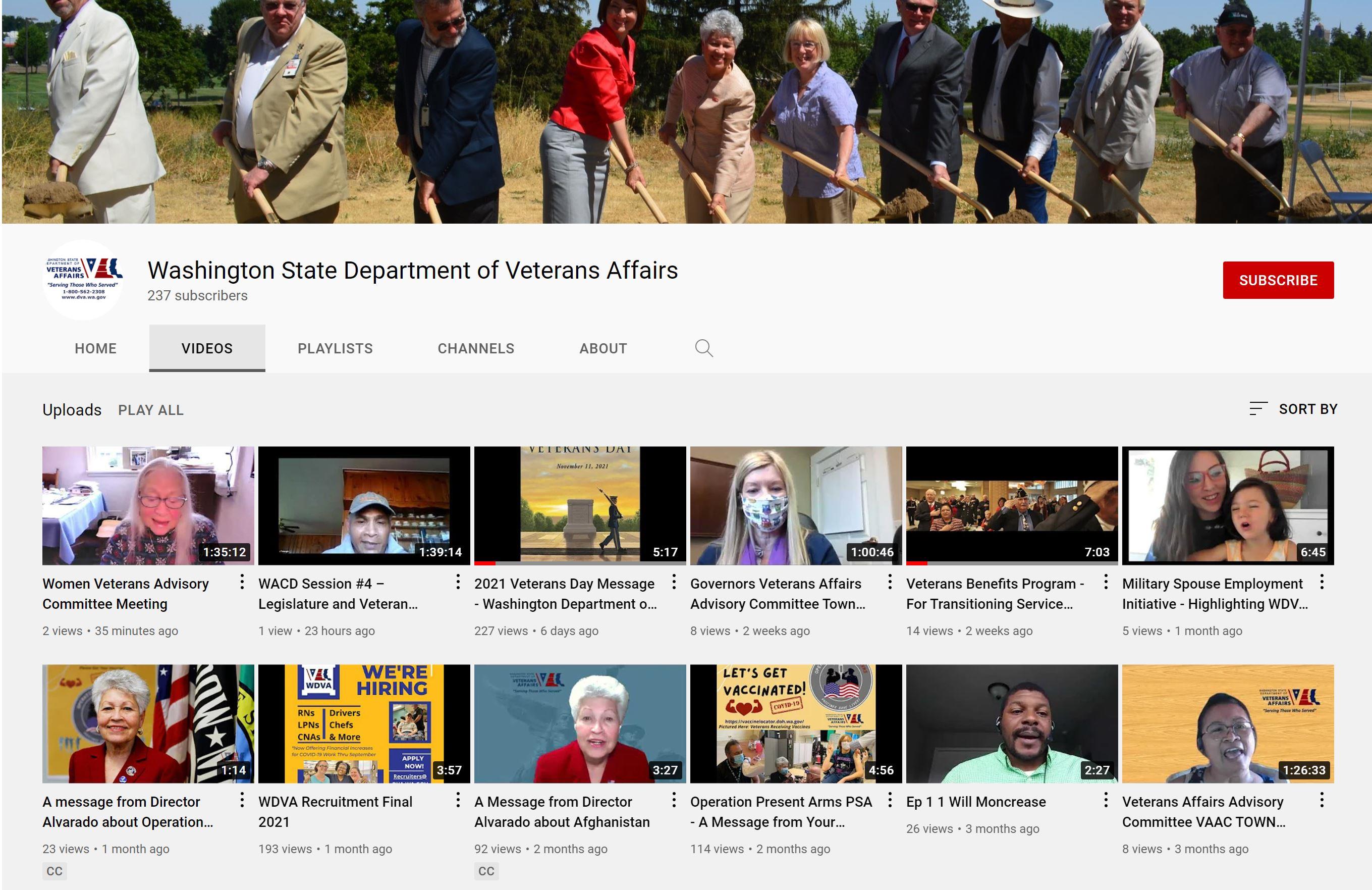Click the groundbreaking ceremony banner image
The width and height of the screenshot is (1372, 890).
[686, 112]
